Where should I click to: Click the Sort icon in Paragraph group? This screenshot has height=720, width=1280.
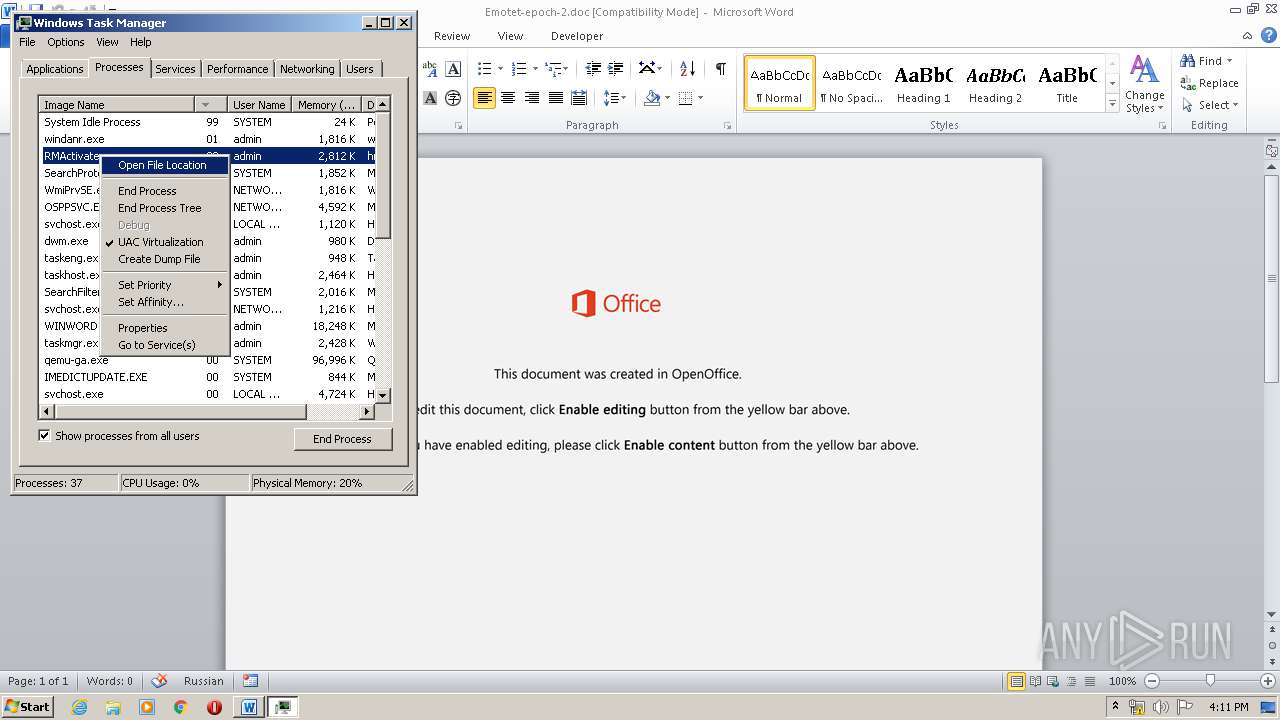[687, 68]
